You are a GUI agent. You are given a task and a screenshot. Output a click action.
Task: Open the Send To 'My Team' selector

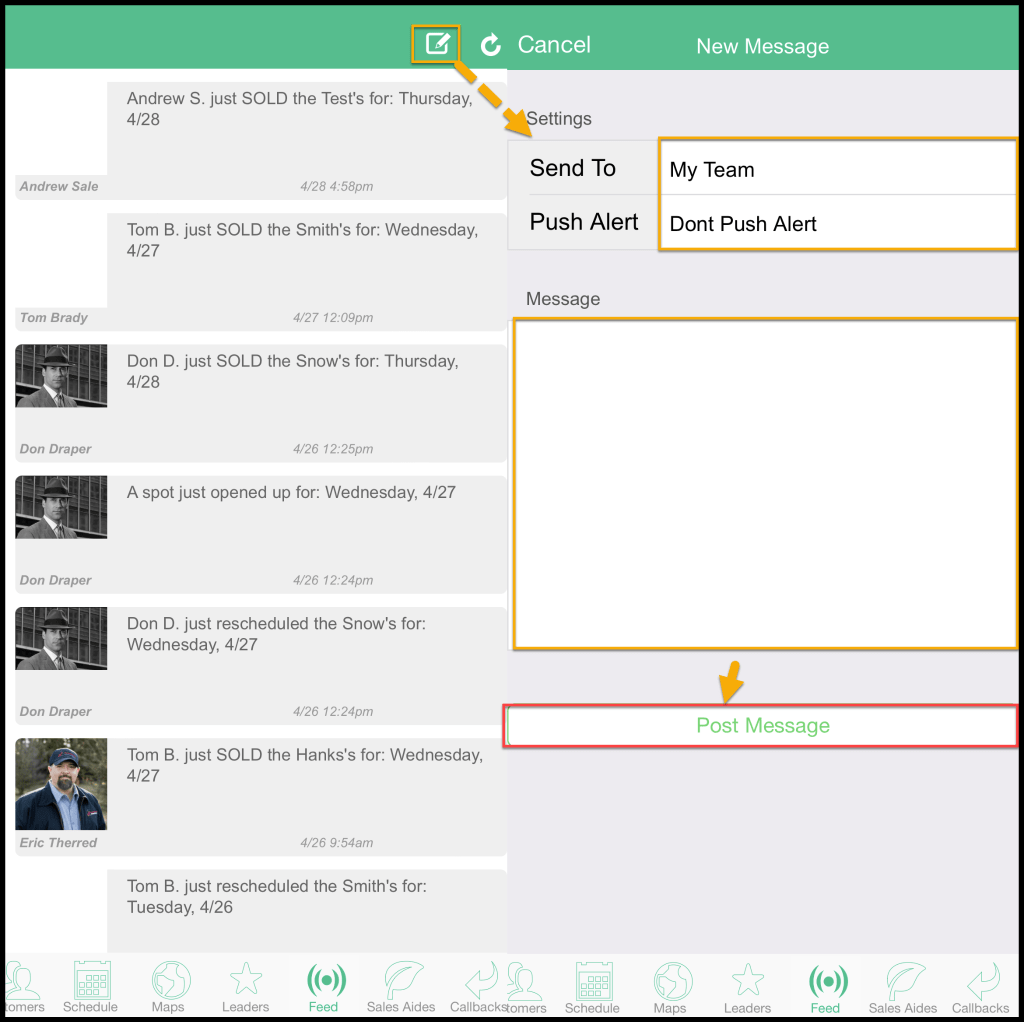click(837, 169)
